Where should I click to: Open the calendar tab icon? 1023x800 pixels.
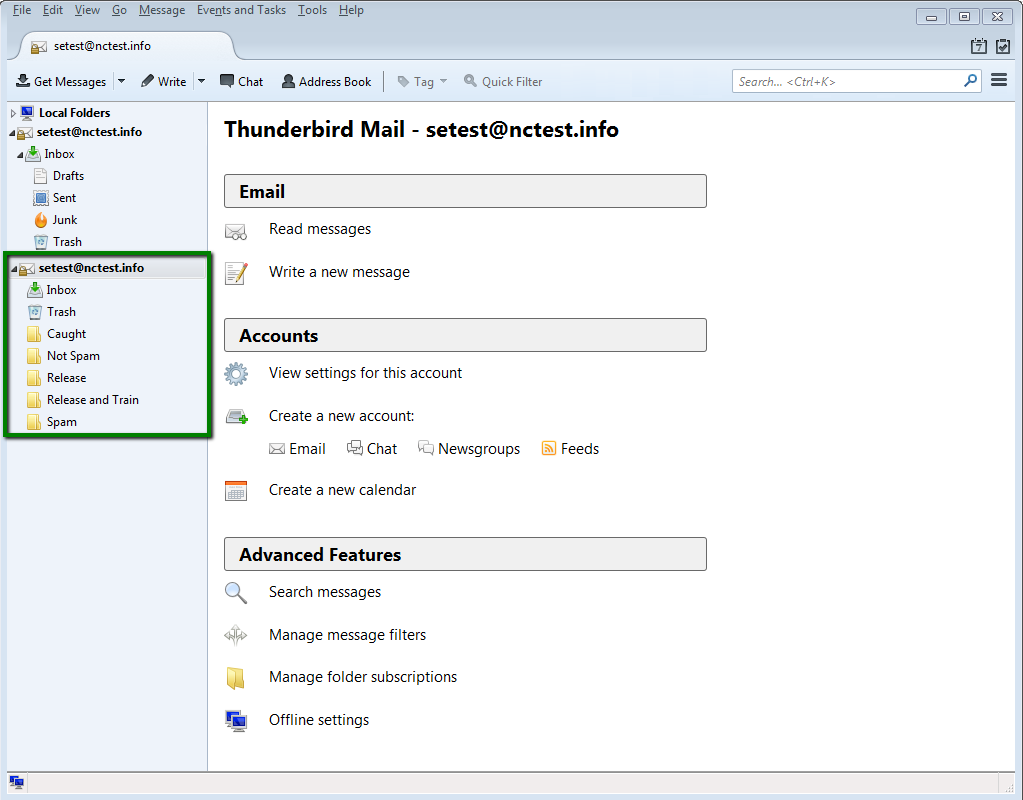979,46
